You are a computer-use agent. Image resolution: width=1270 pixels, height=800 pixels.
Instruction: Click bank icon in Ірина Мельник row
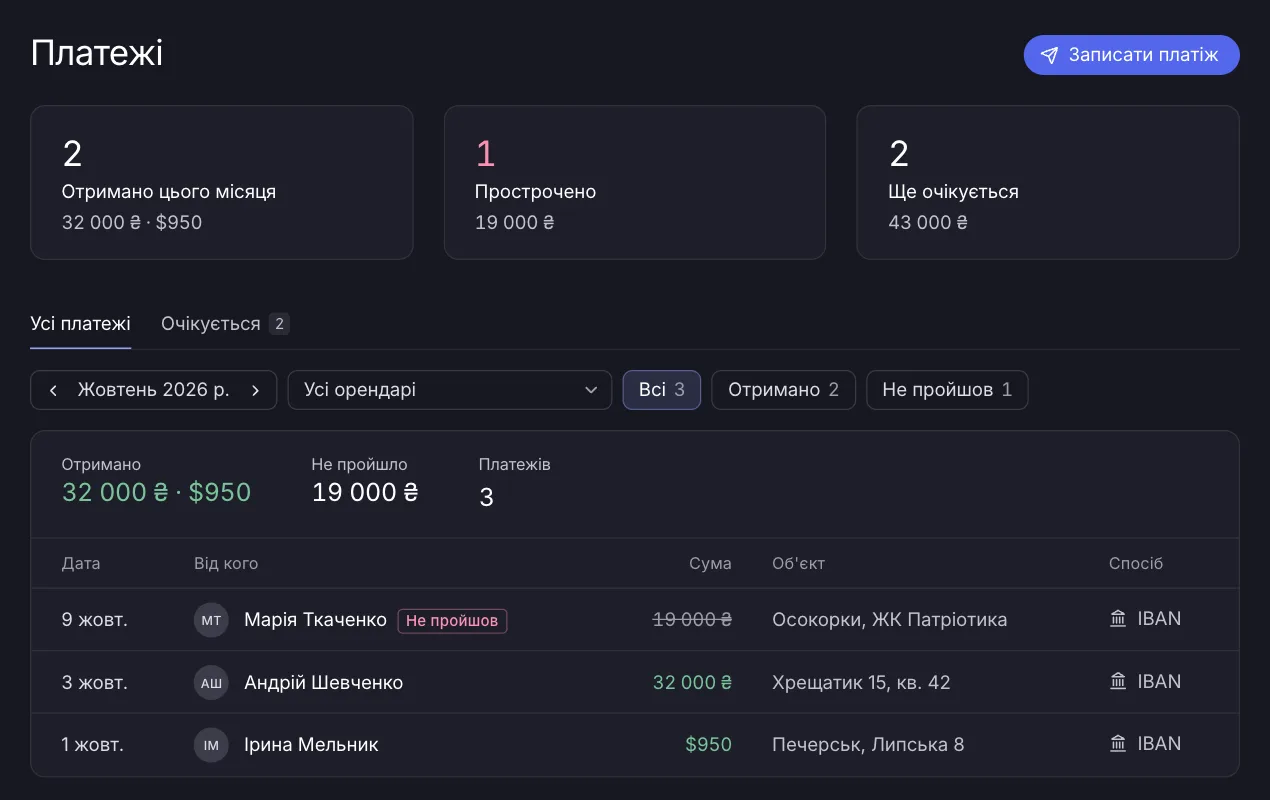pos(1118,744)
